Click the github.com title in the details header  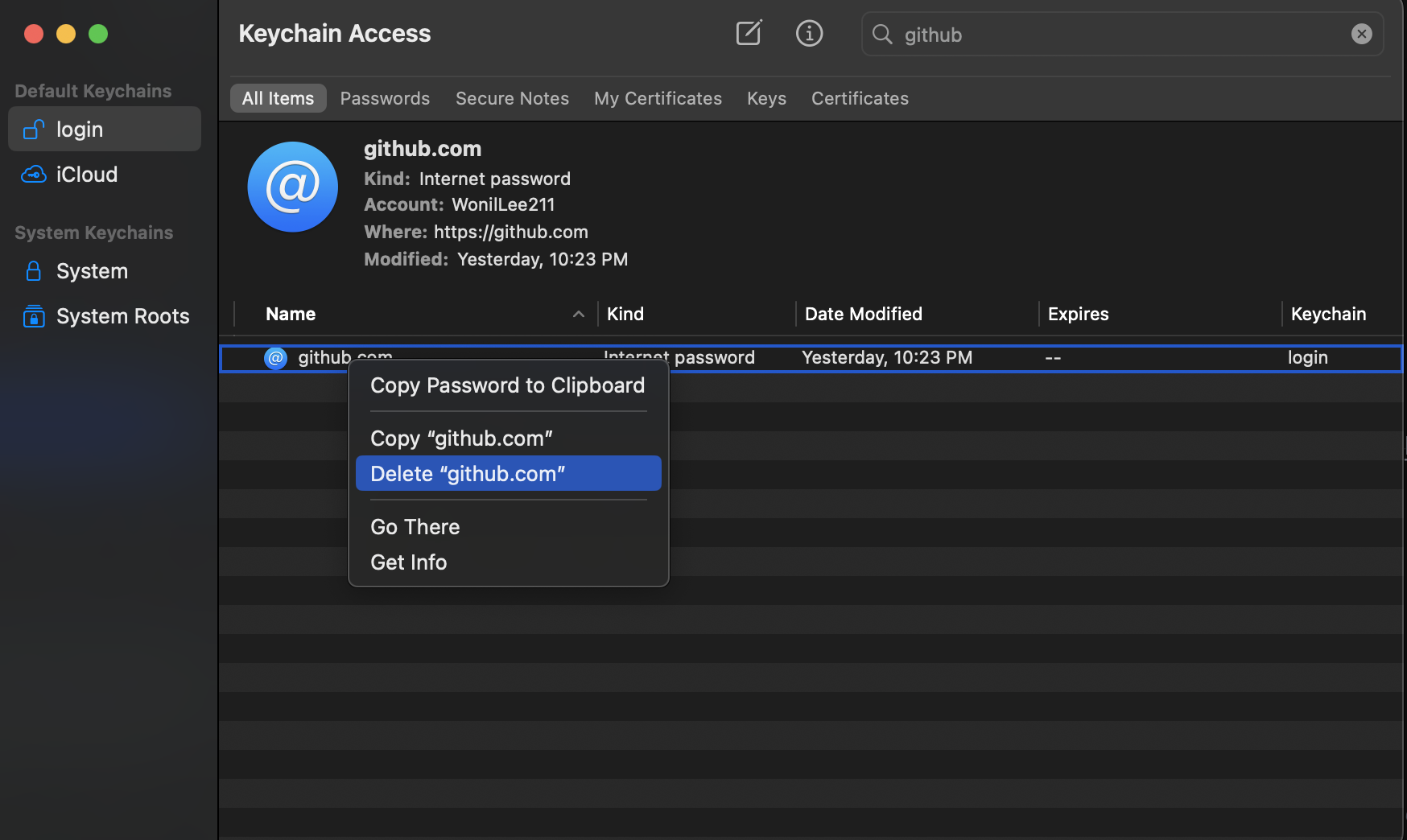[423, 149]
